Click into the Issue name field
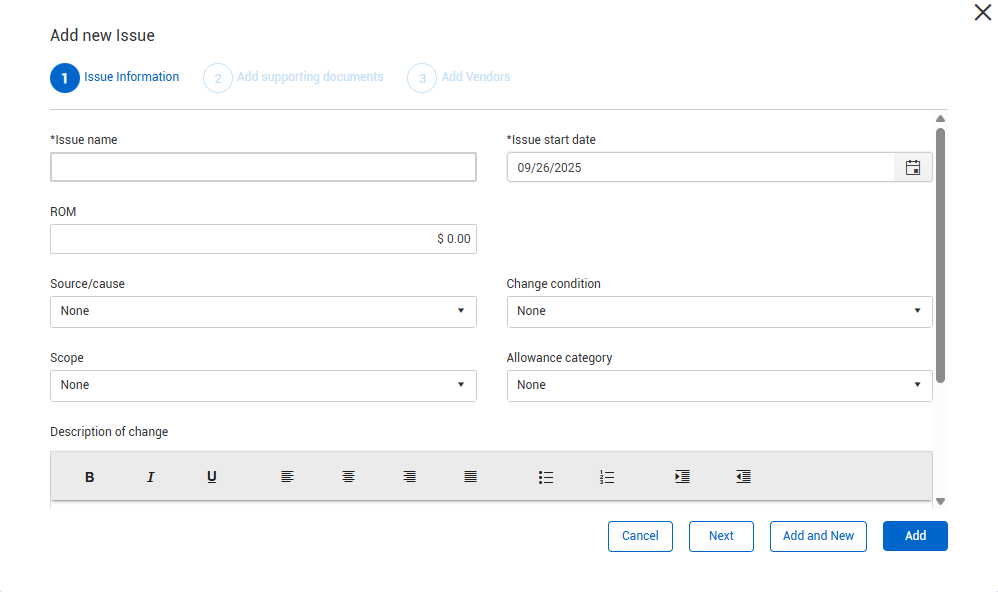 pyautogui.click(x=263, y=167)
